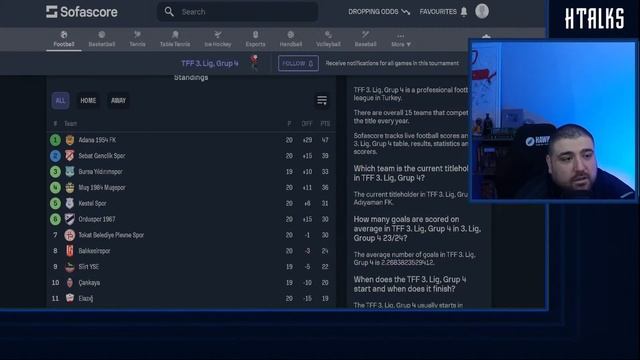Select the Volleyball sport tab

click(328, 39)
